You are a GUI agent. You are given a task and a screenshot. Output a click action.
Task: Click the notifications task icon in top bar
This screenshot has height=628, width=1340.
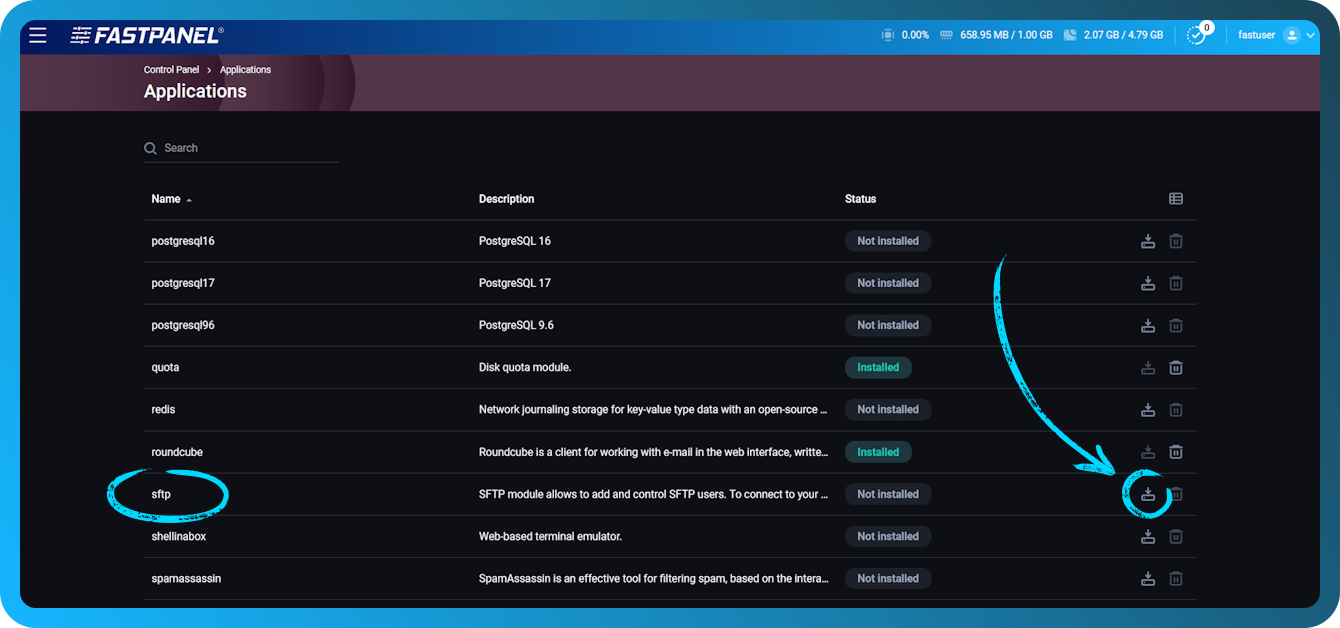point(1197,34)
